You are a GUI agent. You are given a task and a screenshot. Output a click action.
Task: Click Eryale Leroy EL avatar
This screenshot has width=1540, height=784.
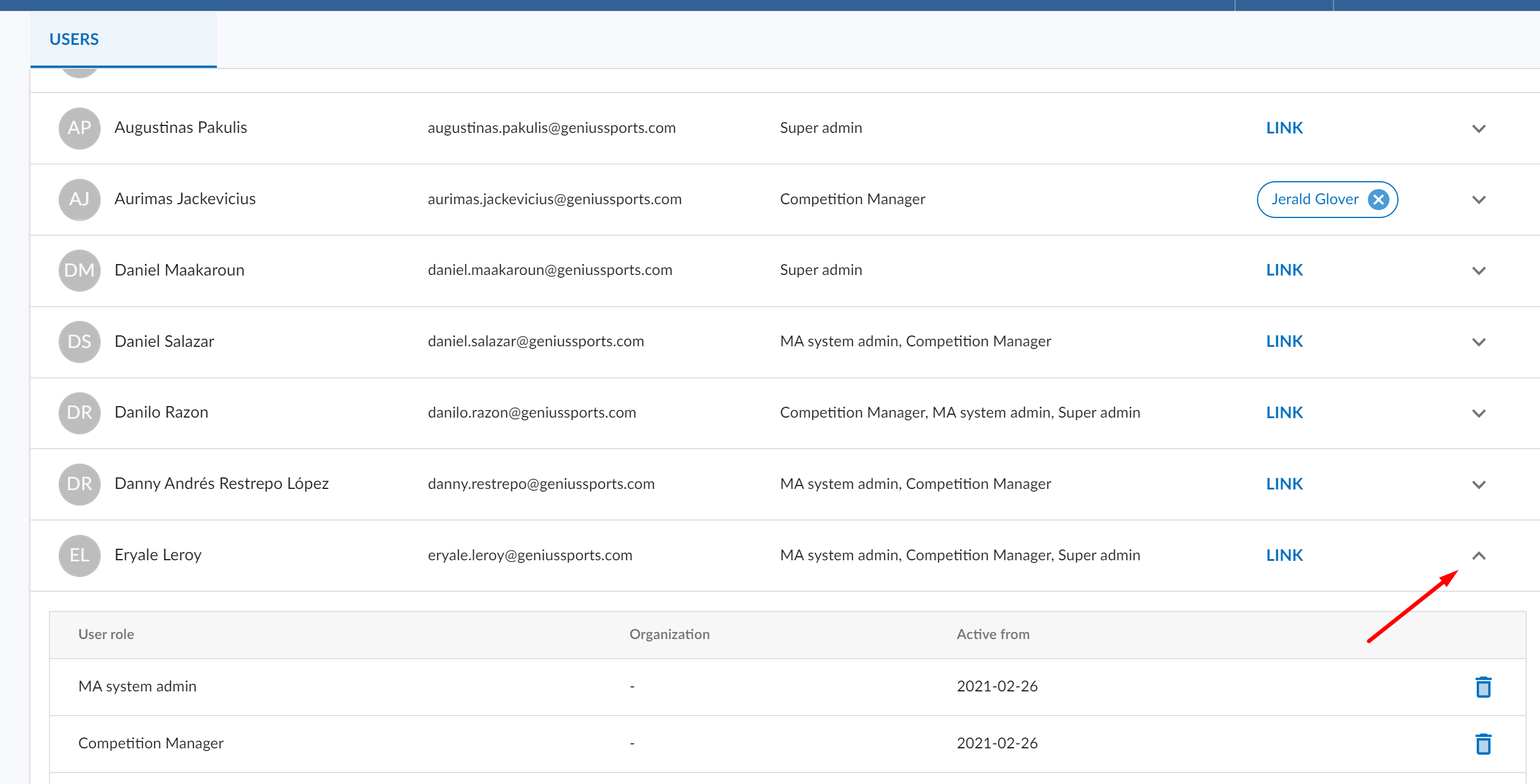click(79, 555)
